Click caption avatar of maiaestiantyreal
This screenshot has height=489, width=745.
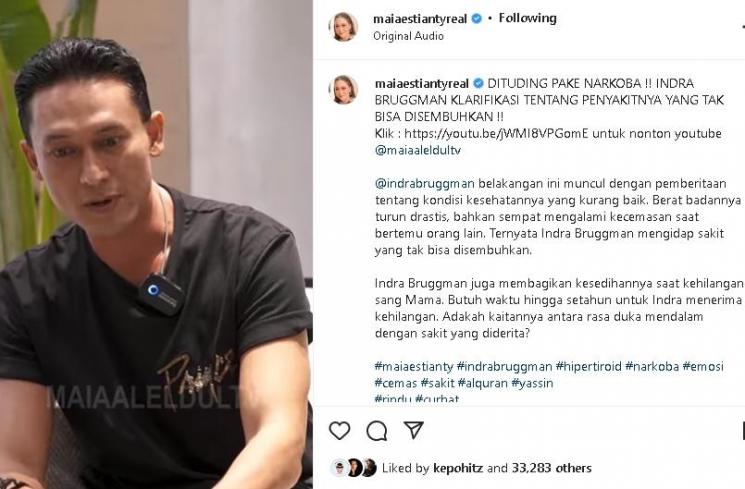coord(343,89)
